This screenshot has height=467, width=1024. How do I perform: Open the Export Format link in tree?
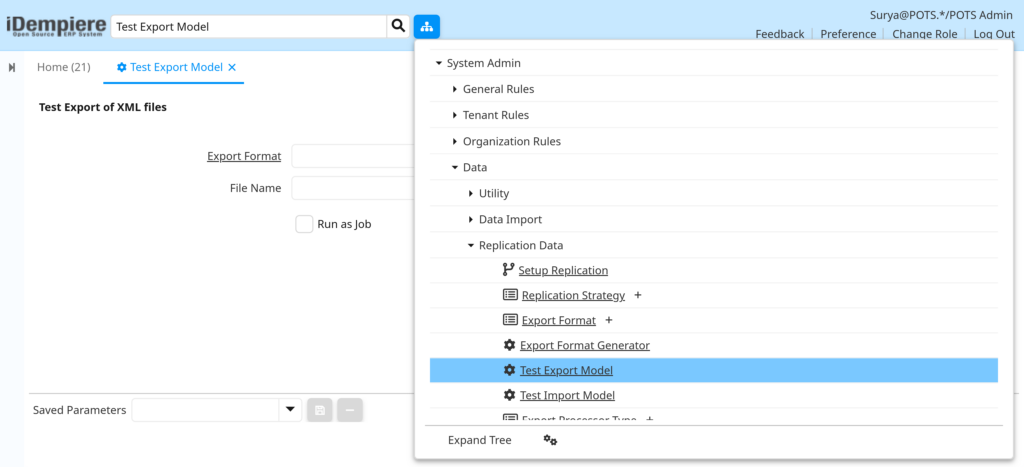coord(558,321)
